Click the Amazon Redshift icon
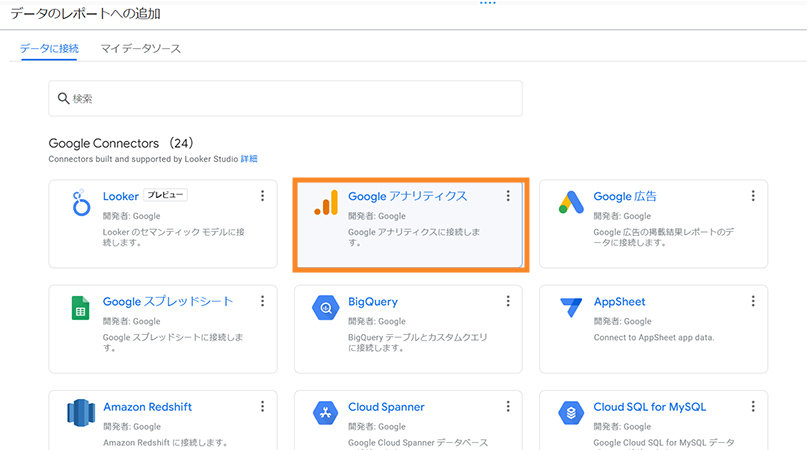This screenshot has width=810, height=450. (x=81, y=413)
